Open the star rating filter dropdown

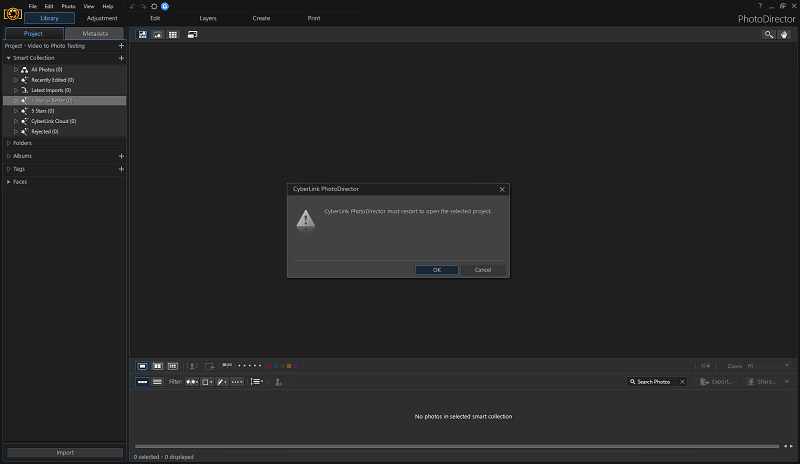coord(237,382)
